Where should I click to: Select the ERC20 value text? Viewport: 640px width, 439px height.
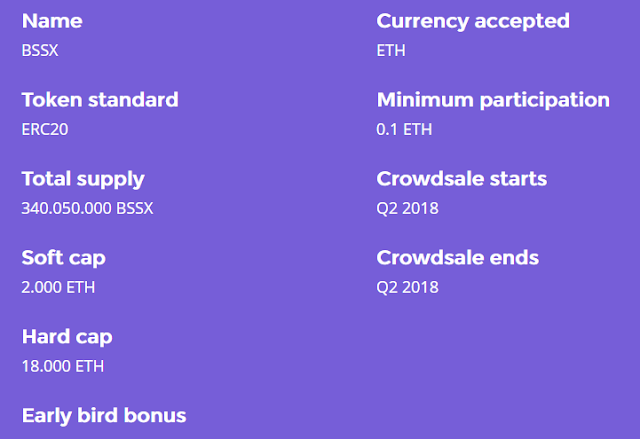[x=45, y=129]
